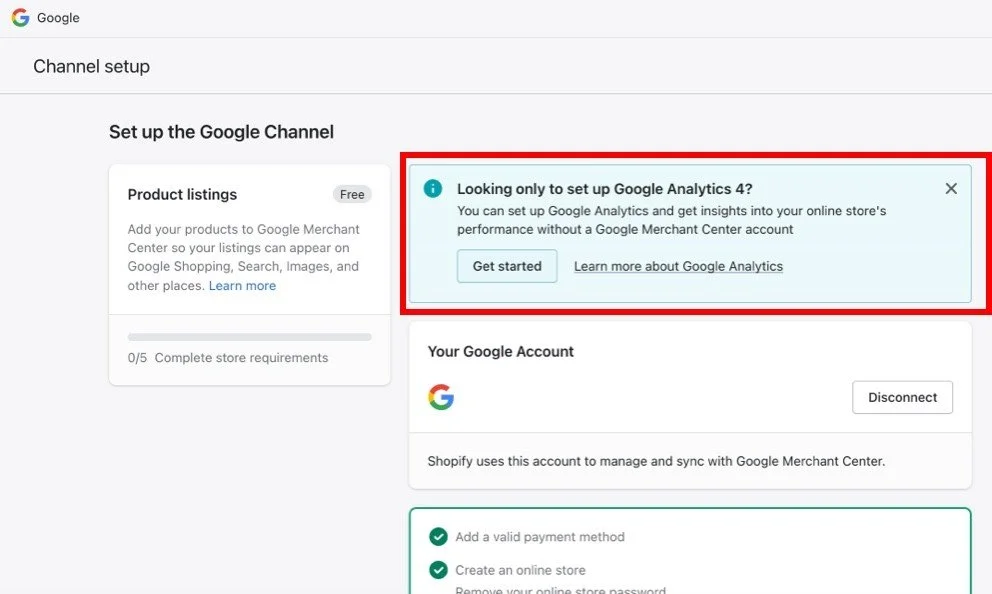Click the Remove your online store password text

click(561, 590)
